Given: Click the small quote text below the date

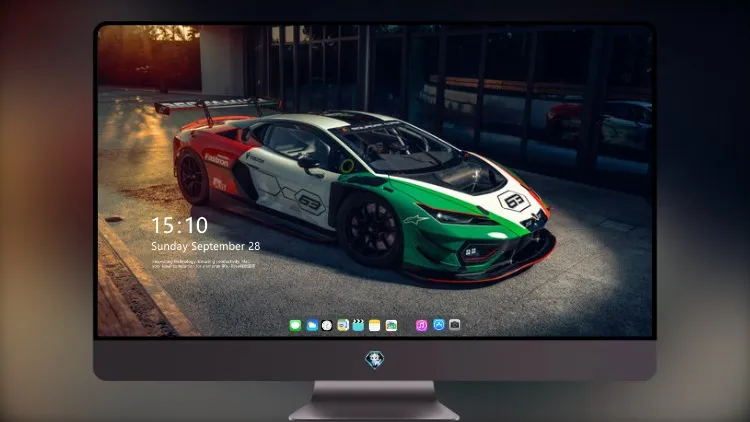Looking at the screenshot, I should [x=204, y=264].
